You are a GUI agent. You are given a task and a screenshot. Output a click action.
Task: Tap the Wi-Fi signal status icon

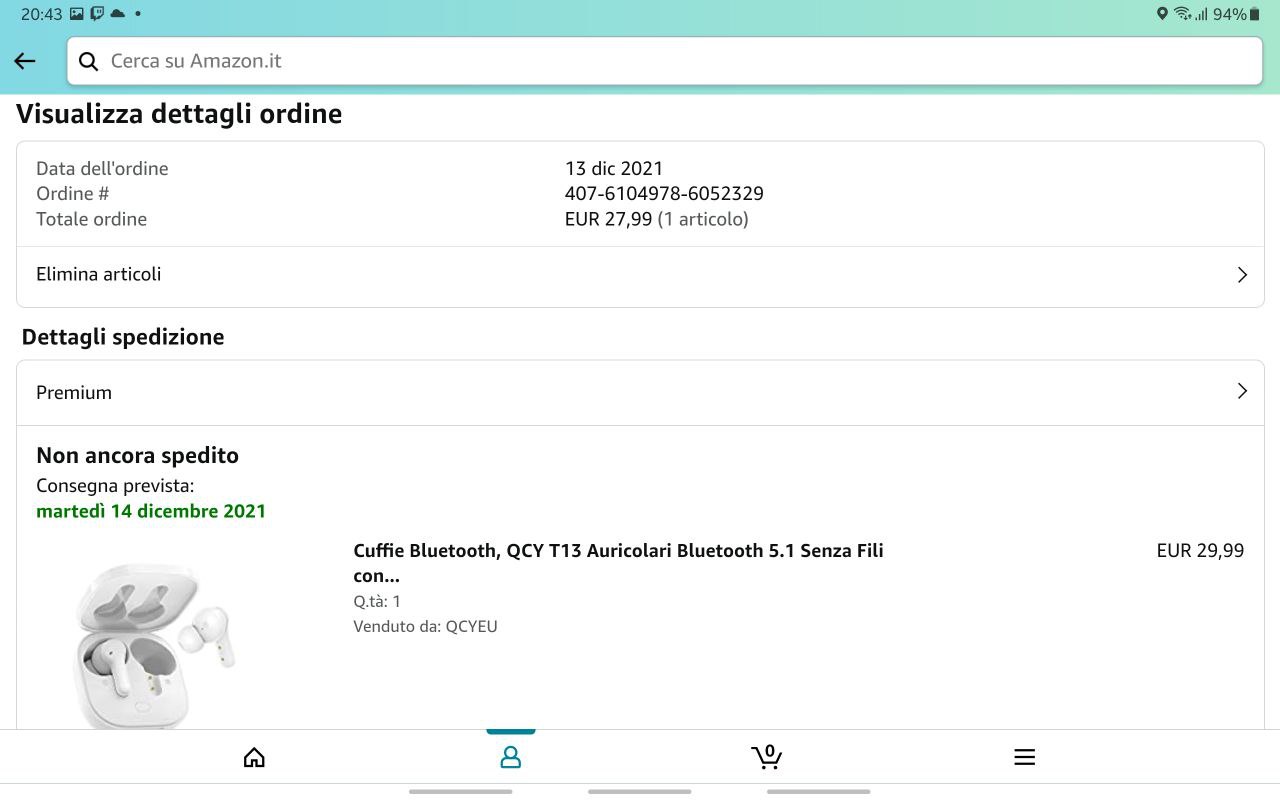coord(1183,14)
